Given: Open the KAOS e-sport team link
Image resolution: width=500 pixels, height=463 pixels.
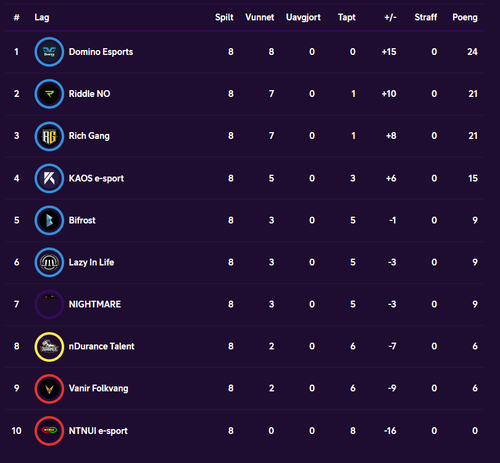Looking at the screenshot, I should pos(96,178).
